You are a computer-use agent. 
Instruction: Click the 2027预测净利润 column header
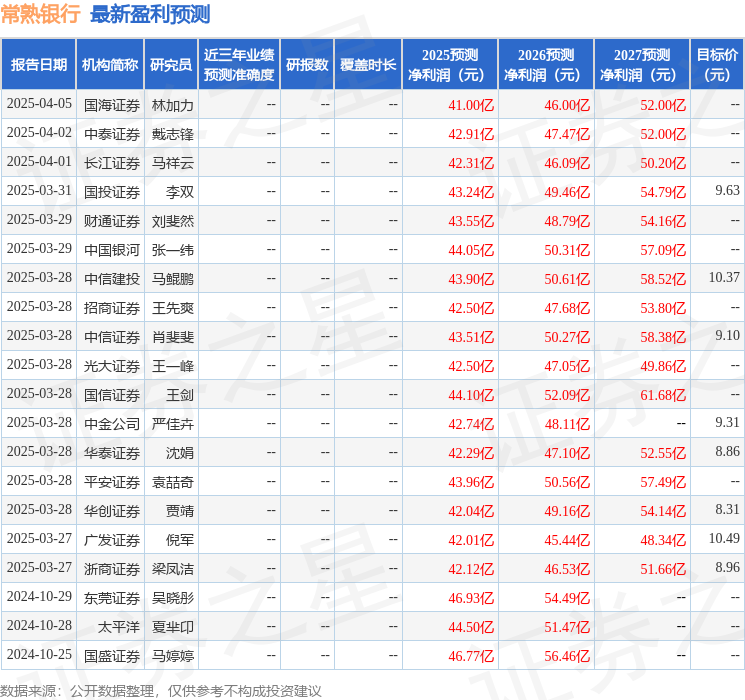(x=642, y=65)
